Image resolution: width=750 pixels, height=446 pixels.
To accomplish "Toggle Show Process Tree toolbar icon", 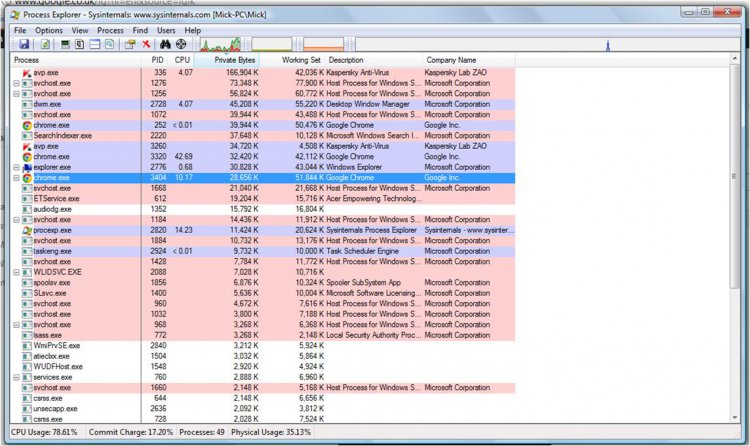I will (x=79, y=45).
